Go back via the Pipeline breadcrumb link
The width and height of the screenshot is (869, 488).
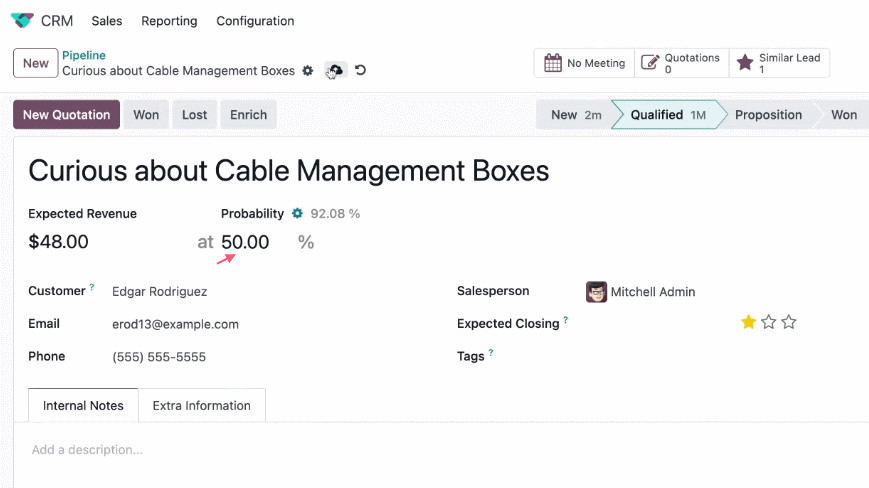pyautogui.click(x=84, y=55)
